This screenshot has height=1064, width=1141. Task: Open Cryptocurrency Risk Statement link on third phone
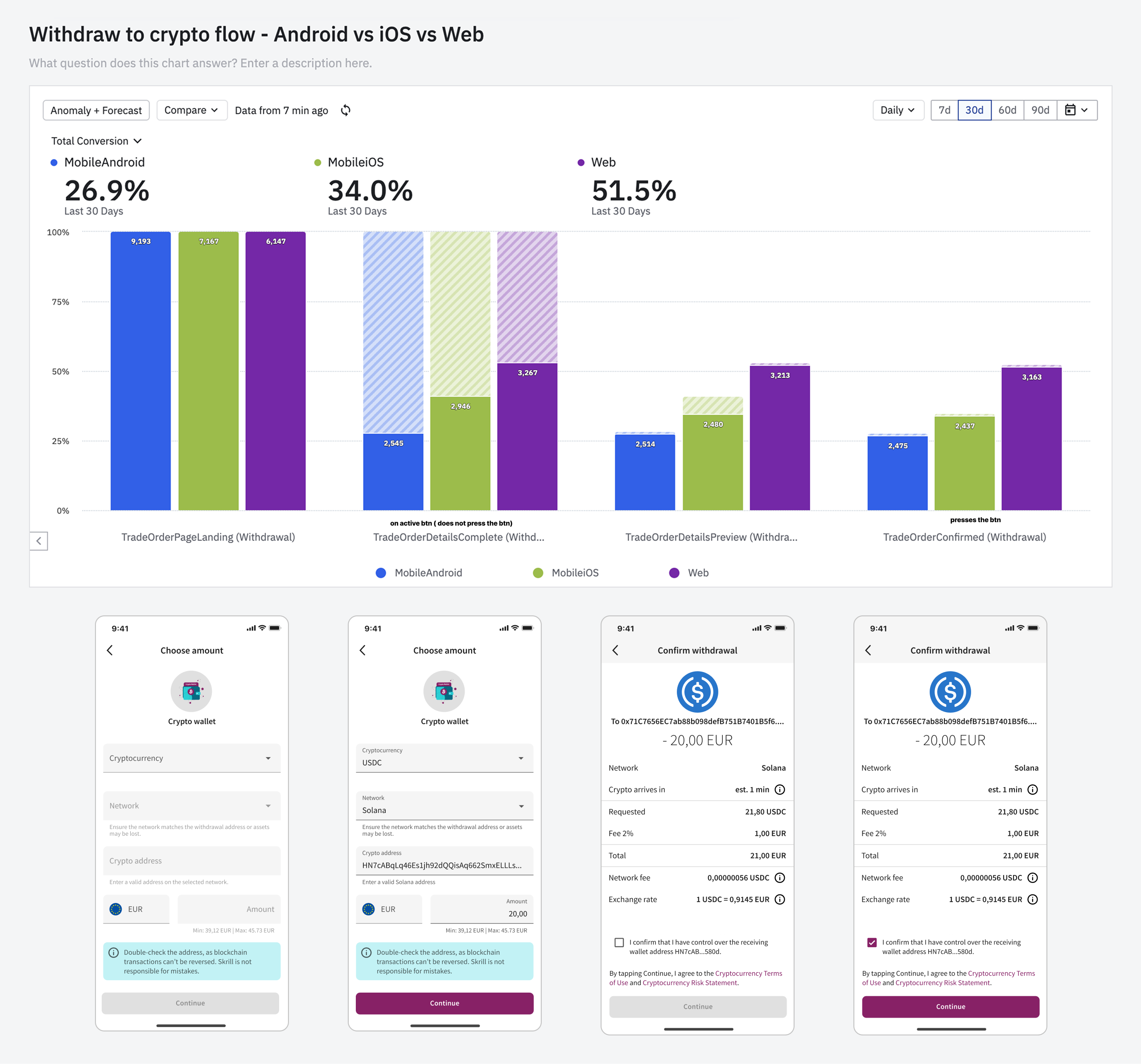click(x=690, y=982)
